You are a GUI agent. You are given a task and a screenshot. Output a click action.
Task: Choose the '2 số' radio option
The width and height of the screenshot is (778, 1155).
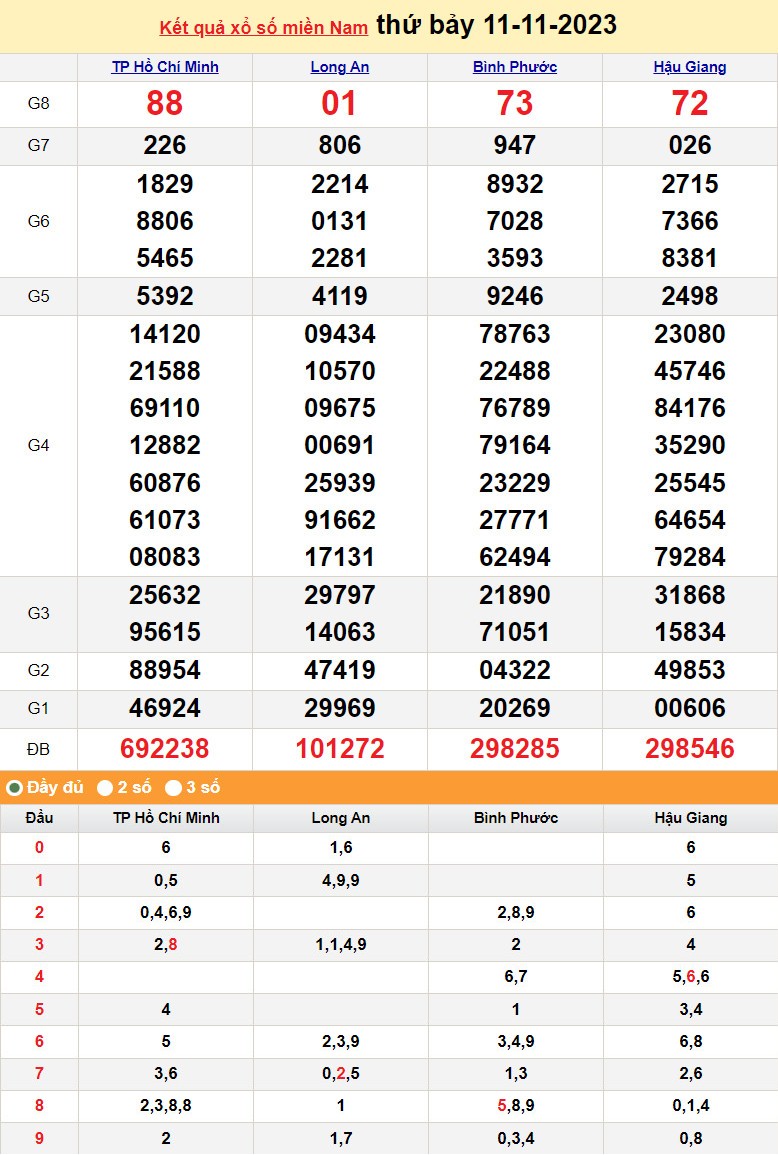(x=105, y=788)
